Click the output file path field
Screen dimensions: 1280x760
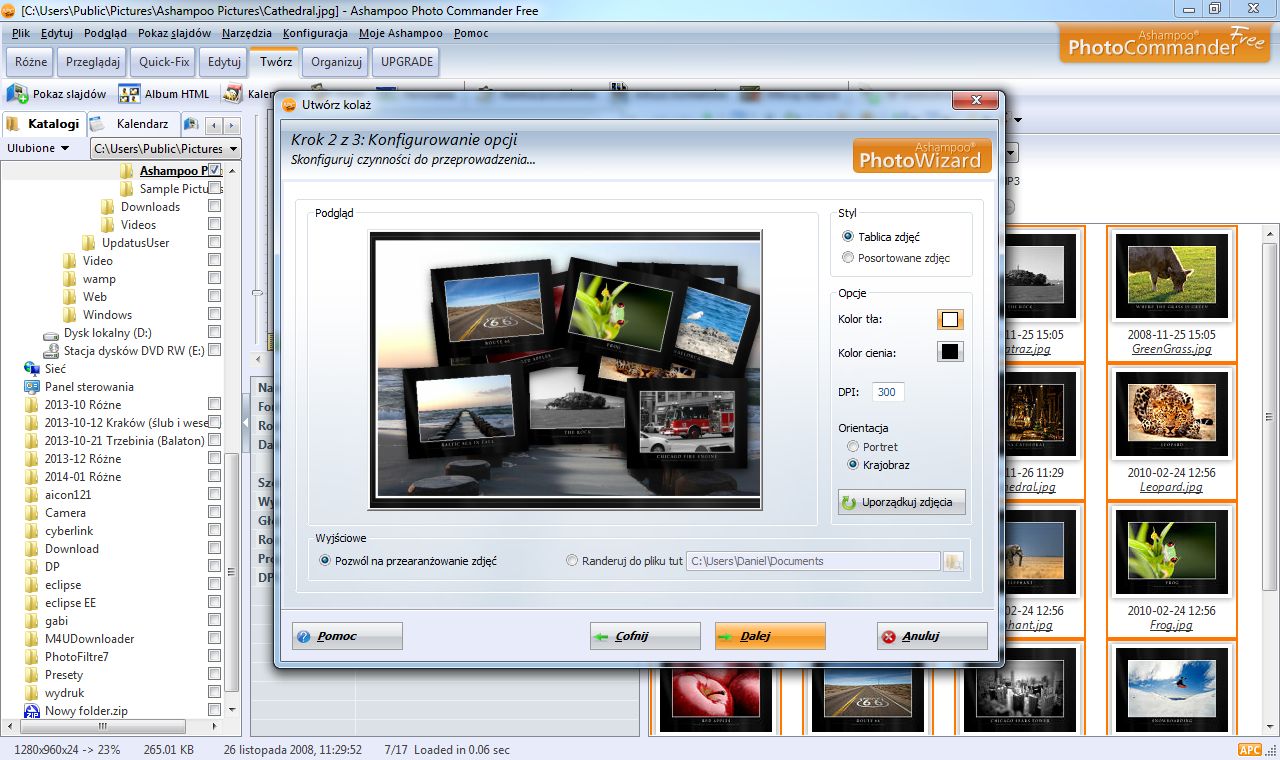pyautogui.click(x=813, y=561)
